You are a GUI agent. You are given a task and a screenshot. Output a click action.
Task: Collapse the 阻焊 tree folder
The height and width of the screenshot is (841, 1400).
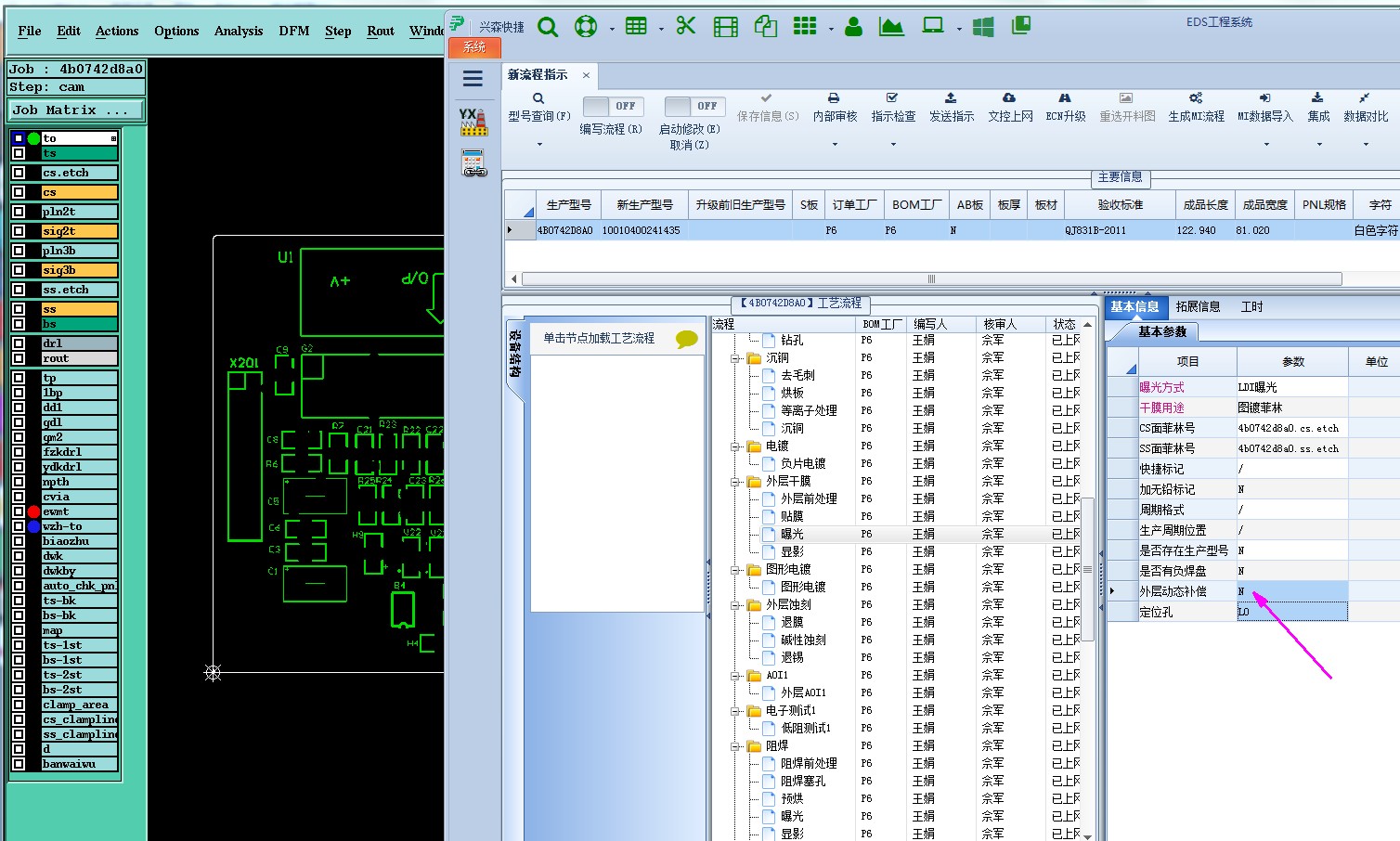[x=735, y=746]
